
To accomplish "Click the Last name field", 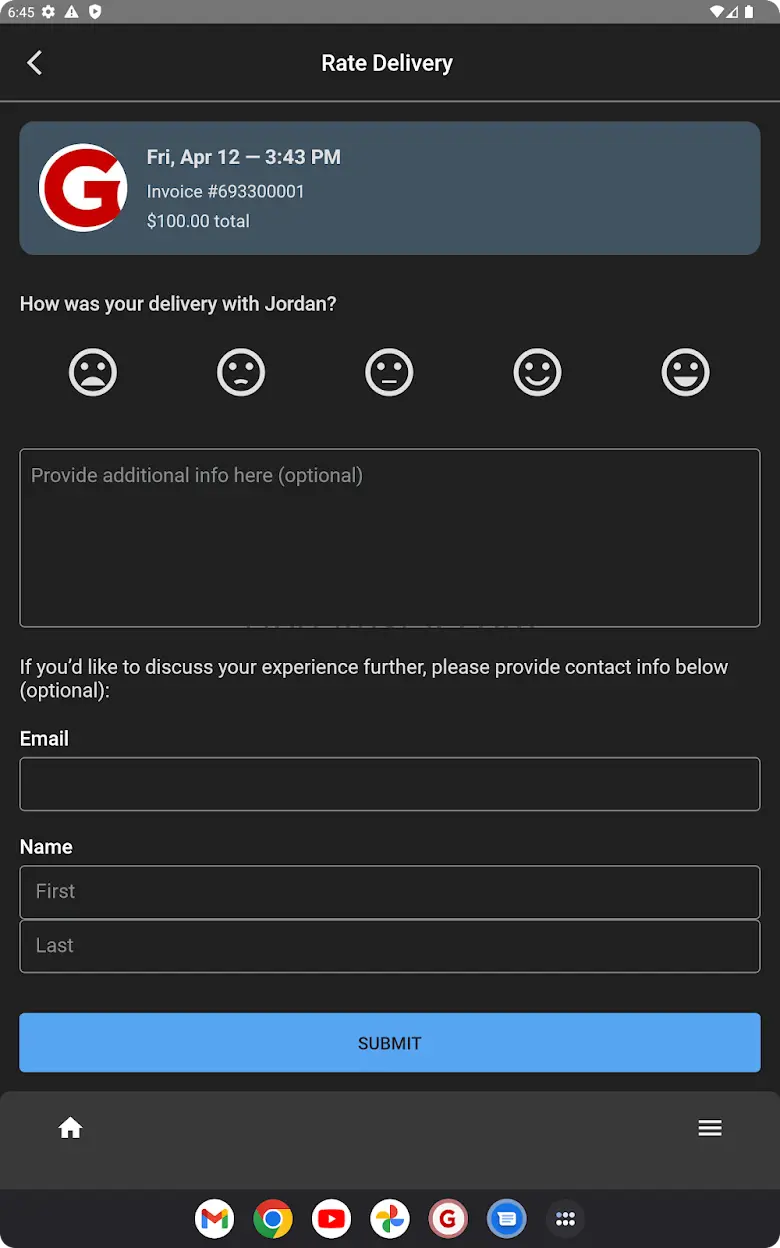I will point(390,946).
